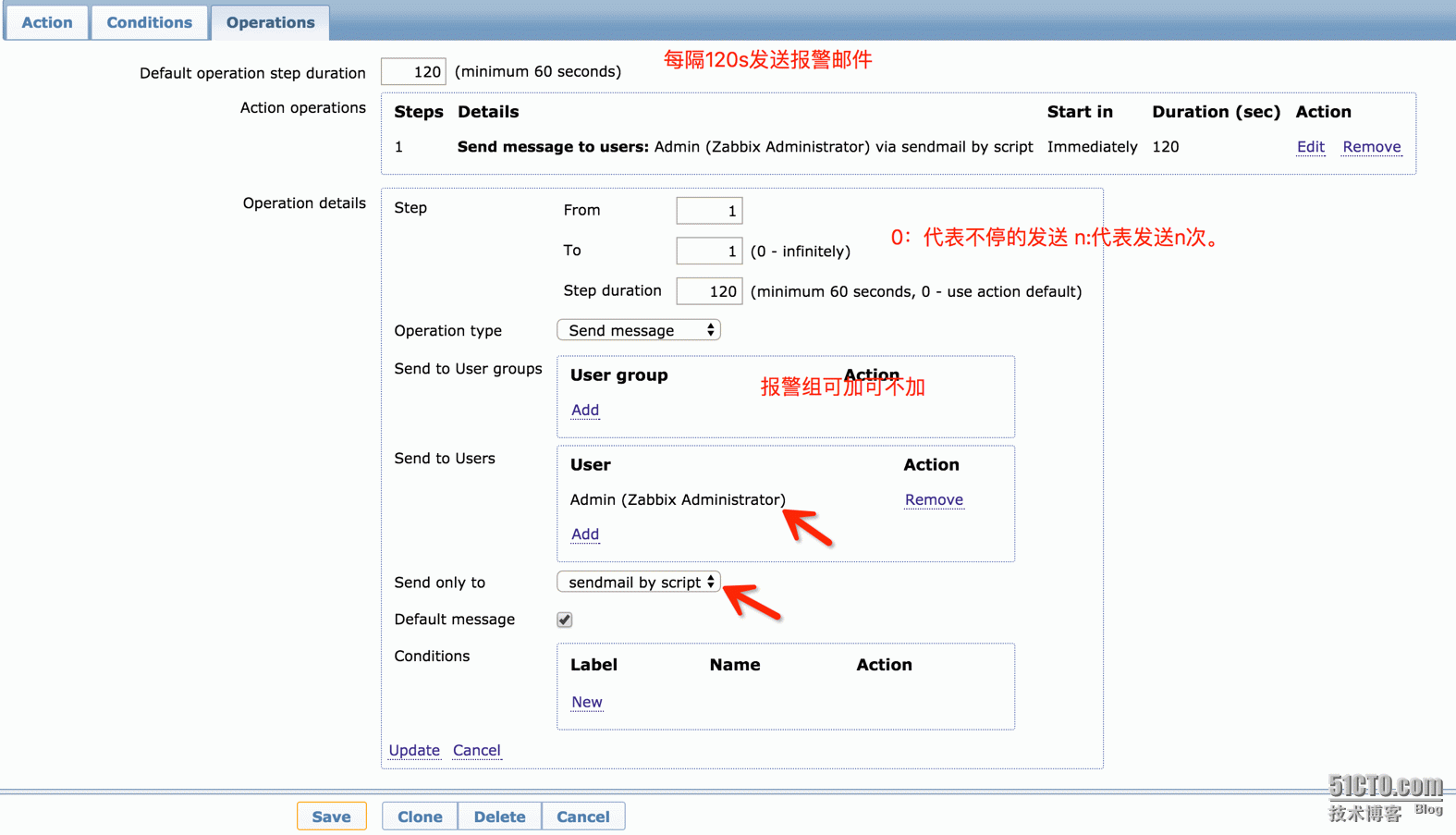Image resolution: width=1456 pixels, height=835 pixels.
Task: Add a New operation condition
Action: click(587, 702)
